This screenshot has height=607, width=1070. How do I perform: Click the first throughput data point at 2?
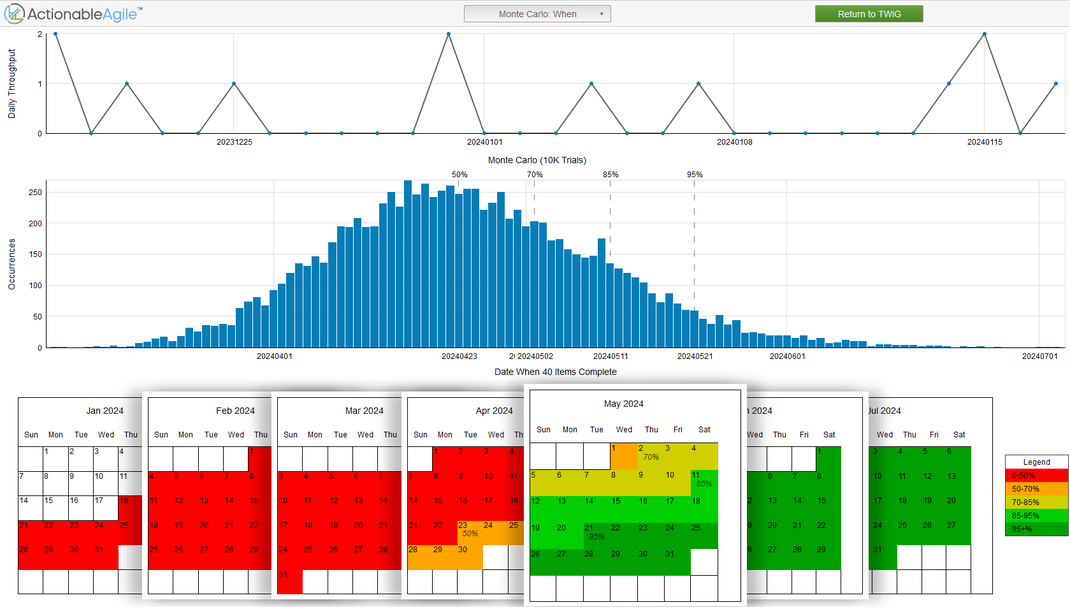tap(55, 34)
